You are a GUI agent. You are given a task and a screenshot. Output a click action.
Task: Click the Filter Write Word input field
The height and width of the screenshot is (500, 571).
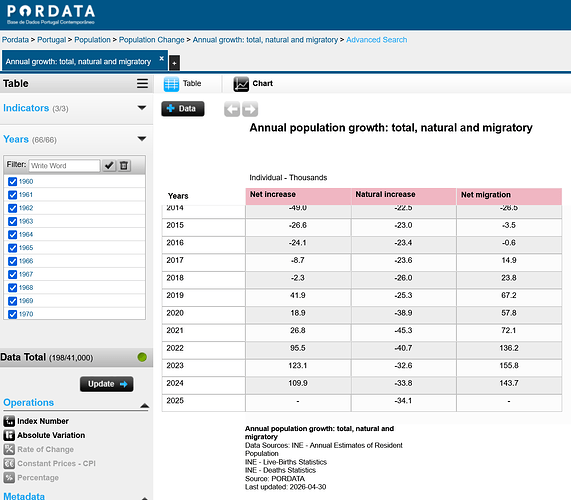click(64, 166)
